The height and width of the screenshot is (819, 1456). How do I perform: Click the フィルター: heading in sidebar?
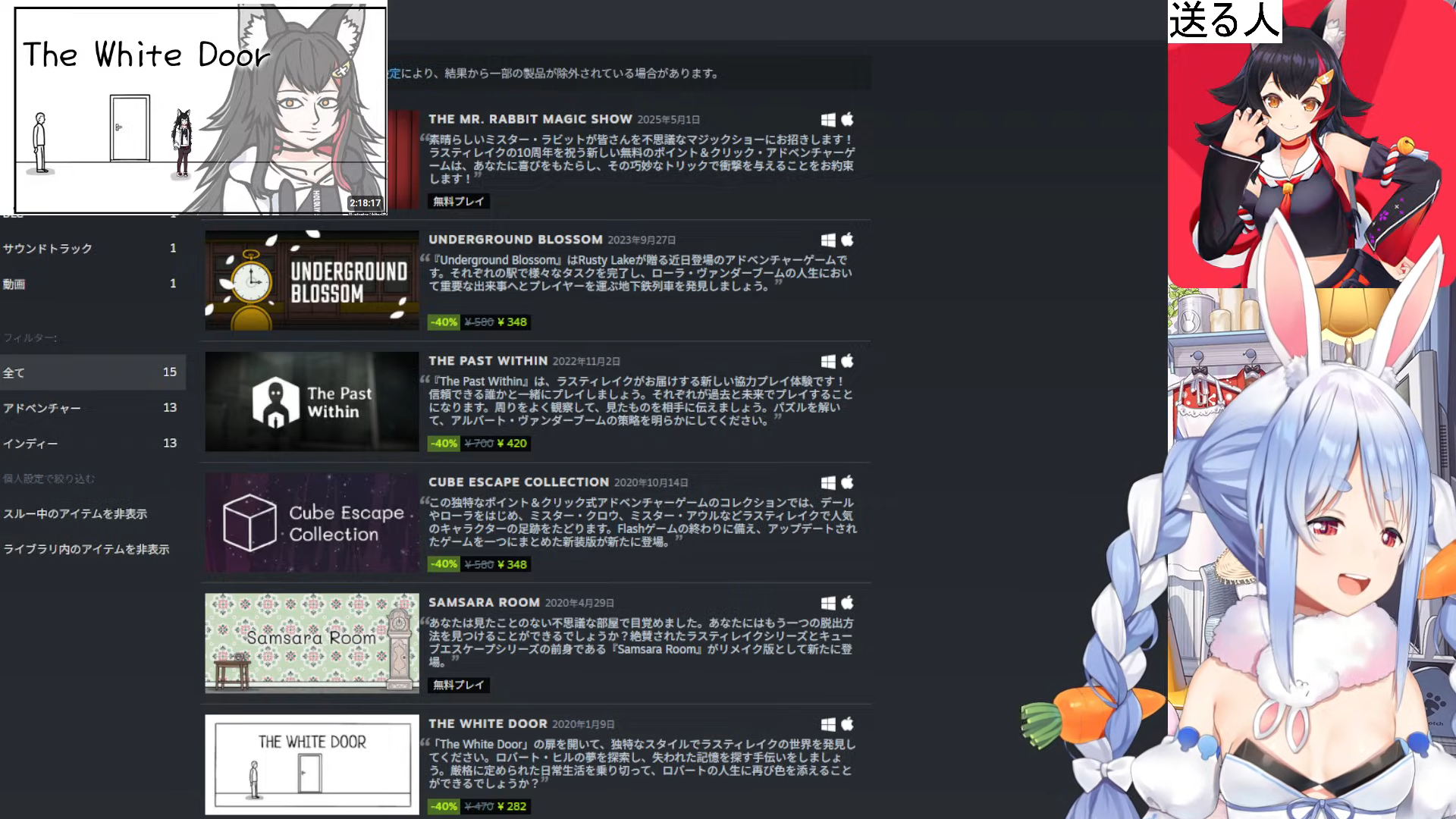coord(30,338)
